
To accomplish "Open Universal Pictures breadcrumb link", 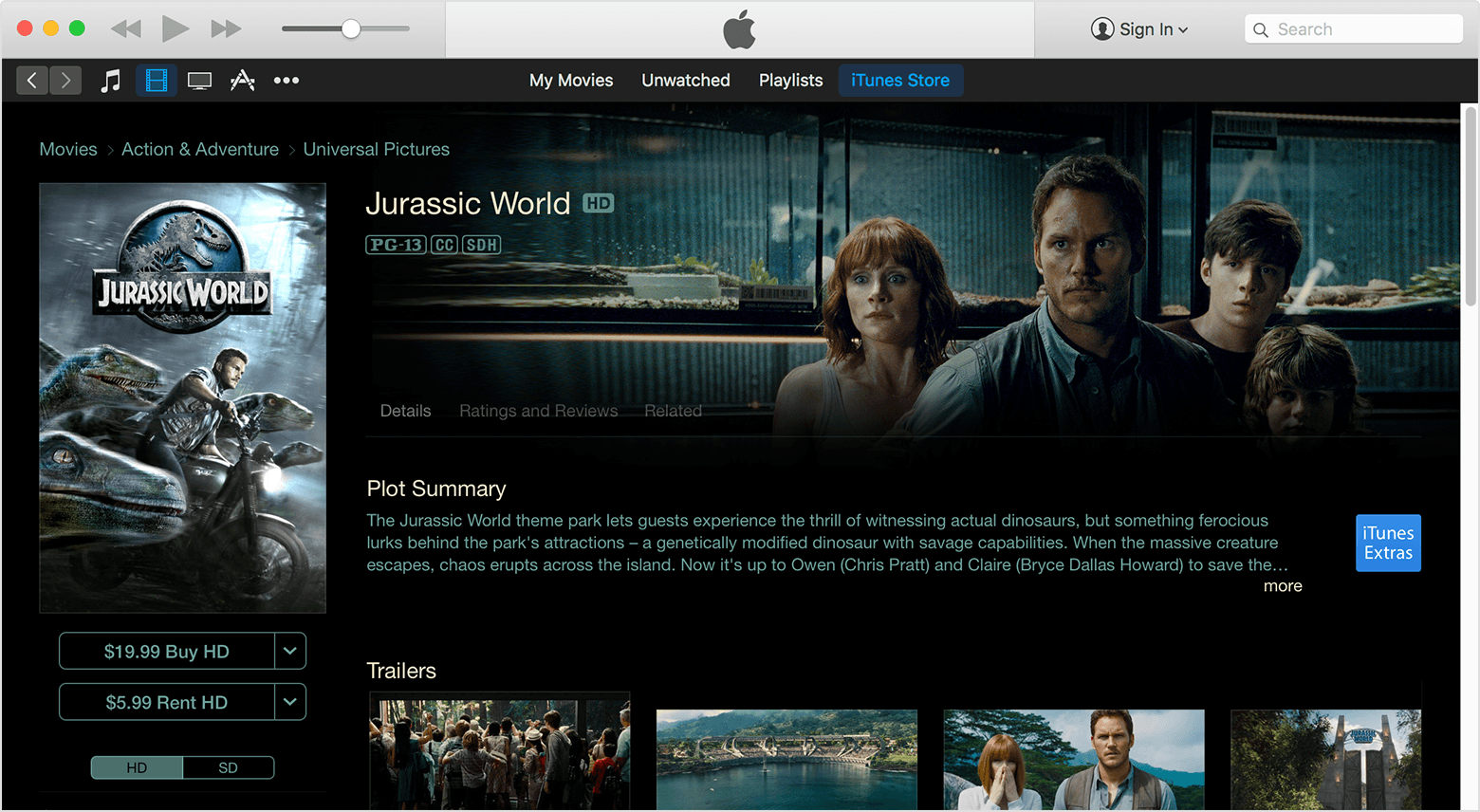I will (x=377, y=149).
